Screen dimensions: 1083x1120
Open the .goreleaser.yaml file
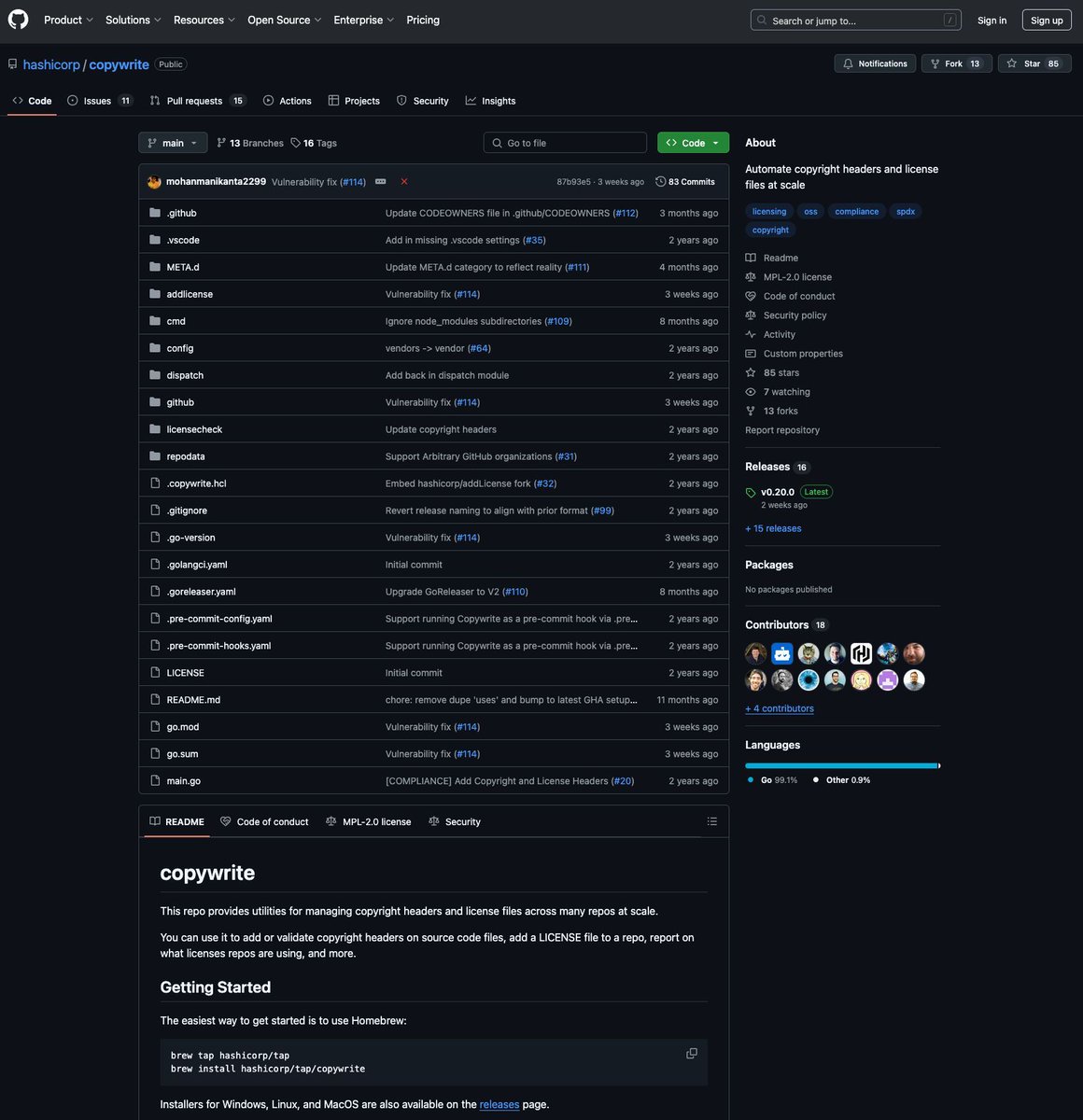[x=201, y=592]
